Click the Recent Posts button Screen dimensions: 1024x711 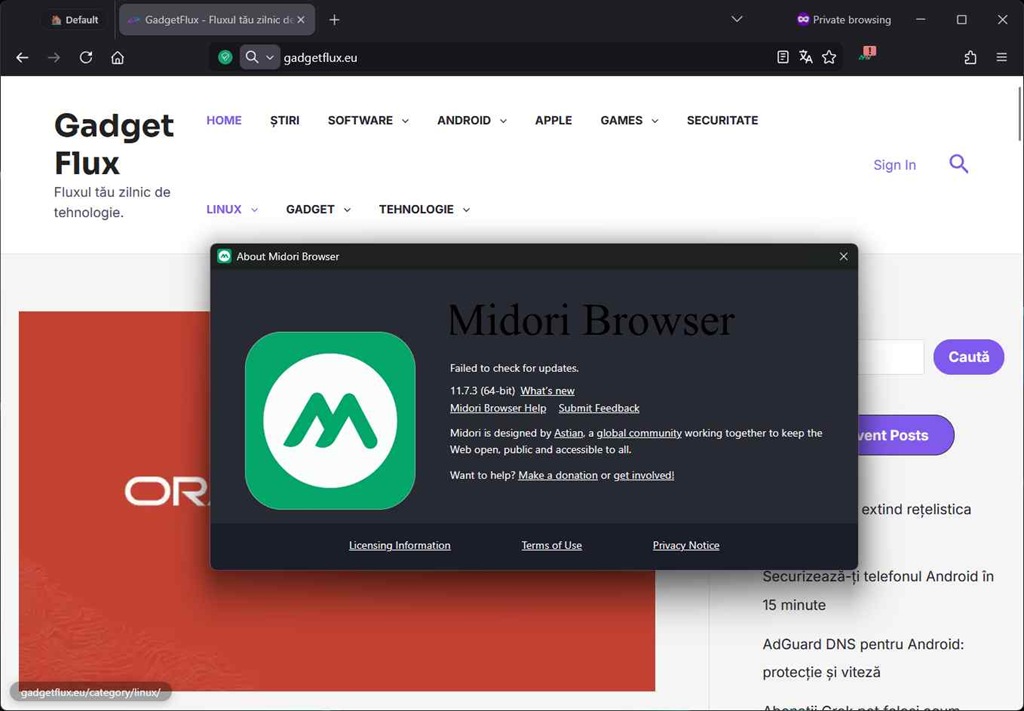coord(905,435)
